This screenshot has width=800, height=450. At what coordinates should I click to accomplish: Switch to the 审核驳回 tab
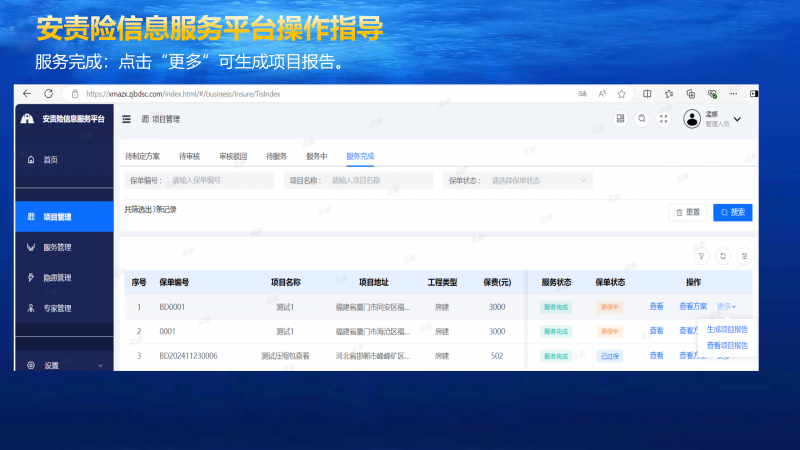(x=233, y=156)
